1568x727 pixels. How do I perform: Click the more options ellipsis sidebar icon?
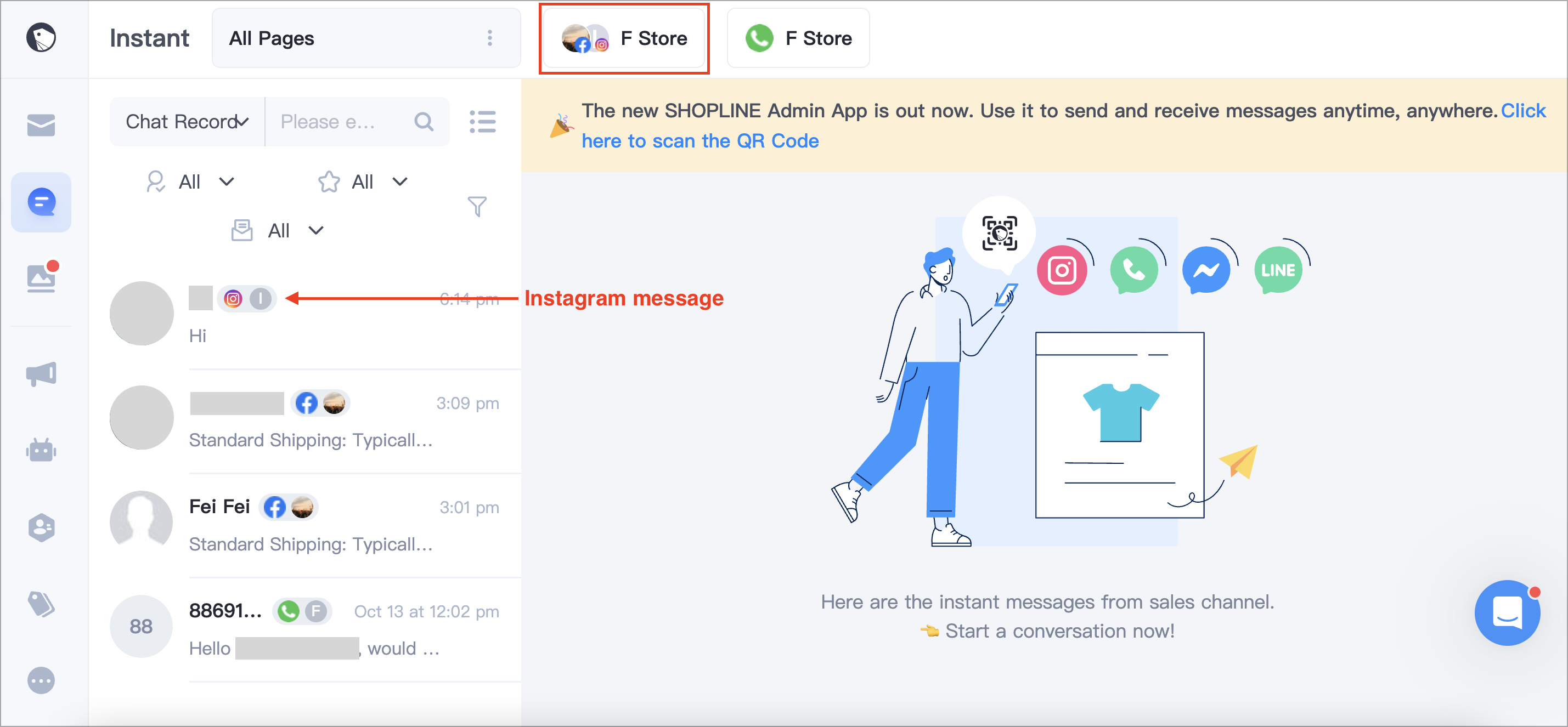coord(41,680)
